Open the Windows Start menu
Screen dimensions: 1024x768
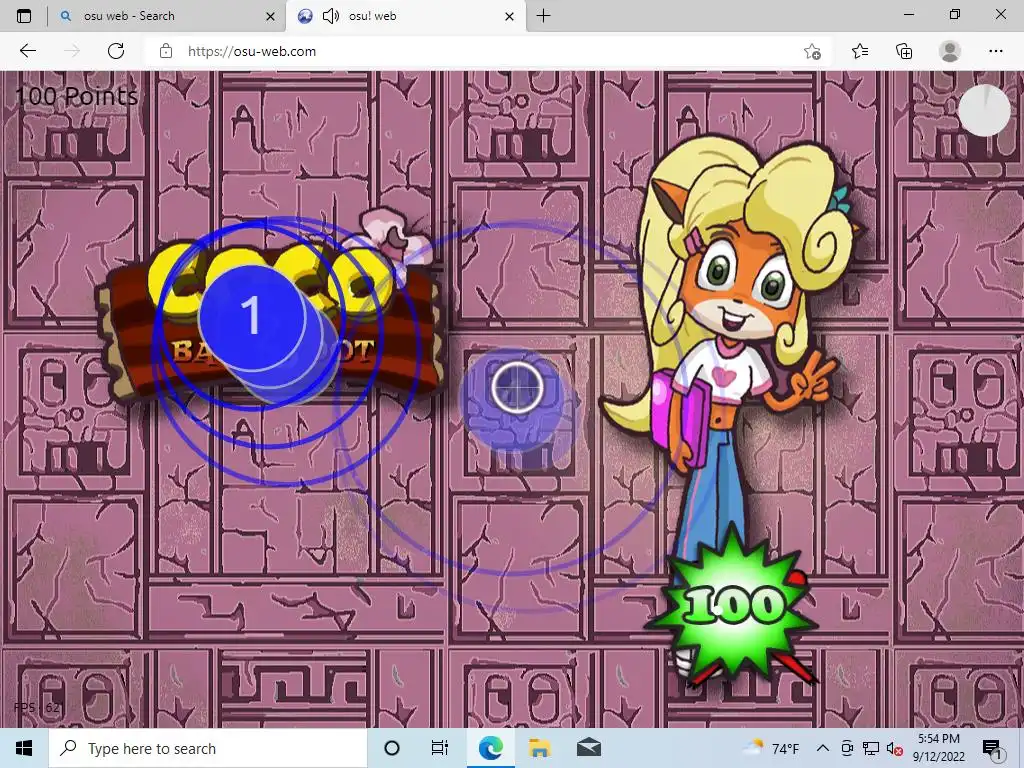24,748
